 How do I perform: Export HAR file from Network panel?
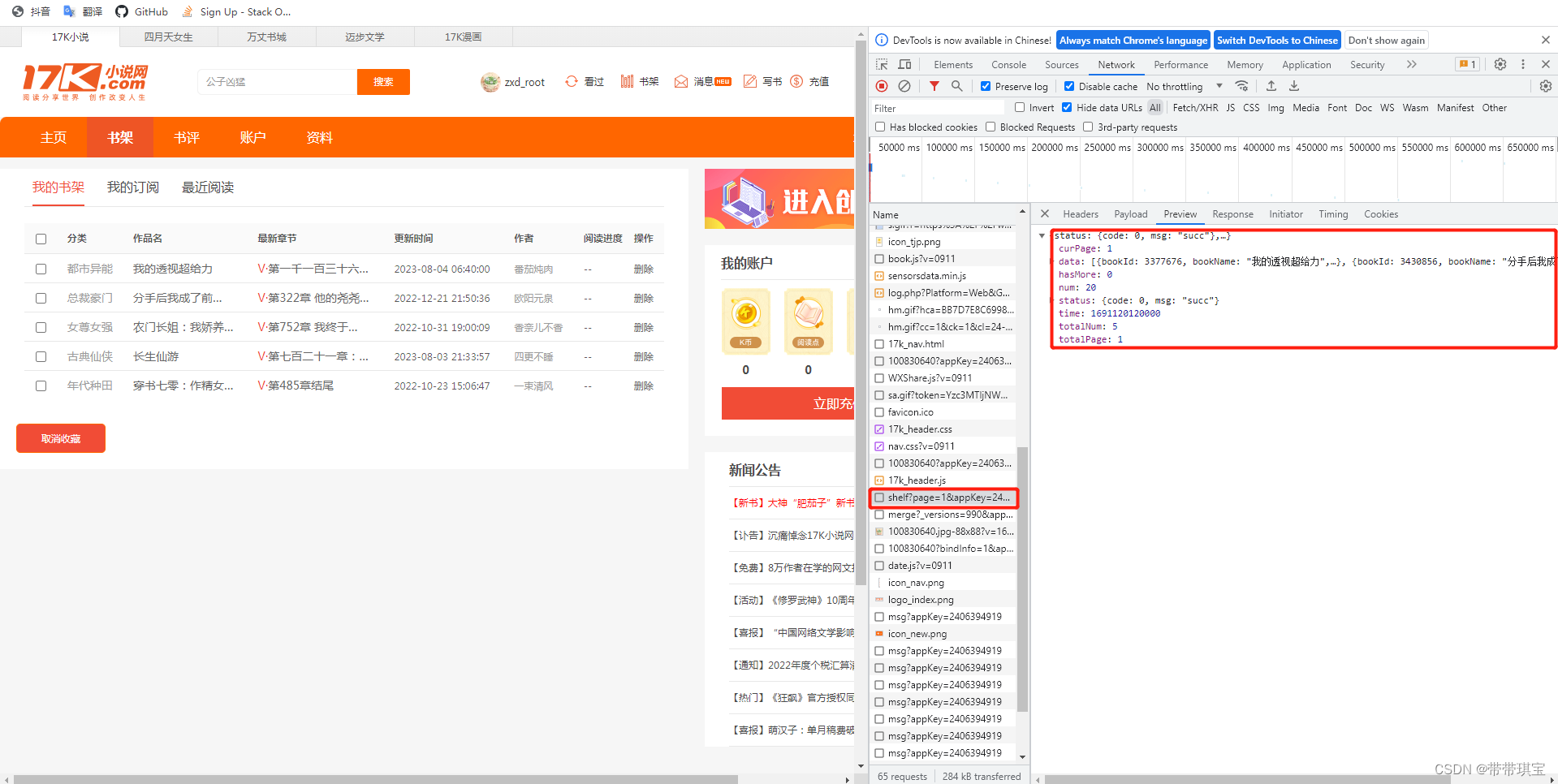click(x=1293, y=86)
